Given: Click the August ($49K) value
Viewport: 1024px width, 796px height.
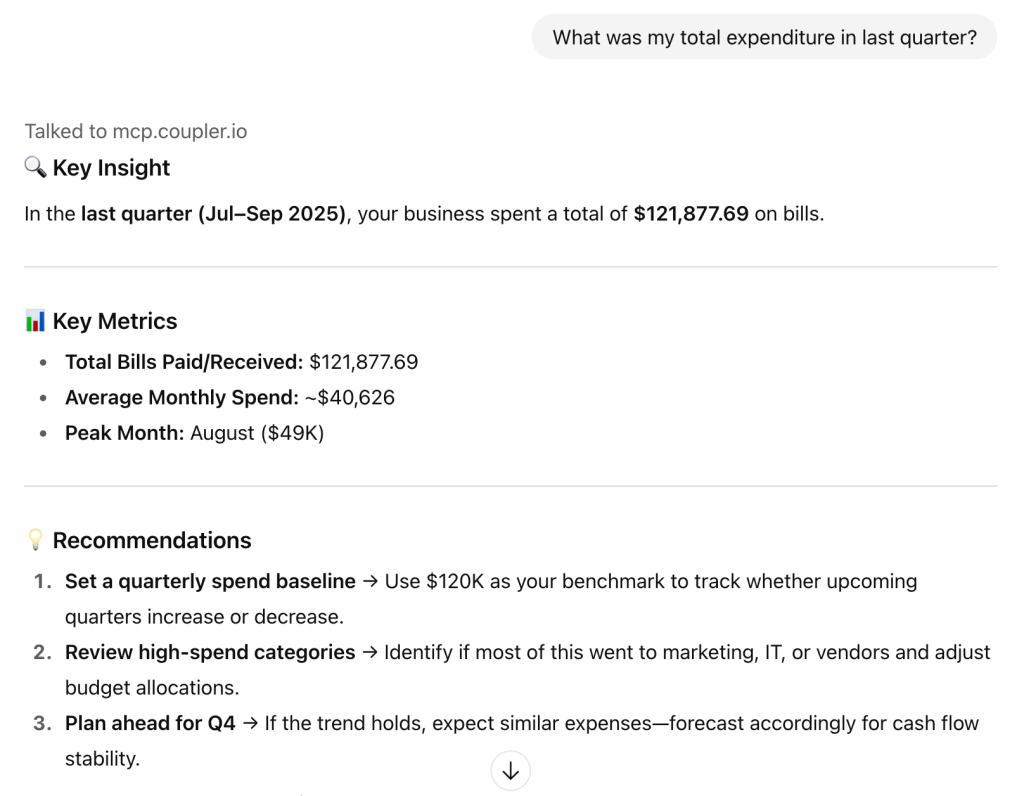Looking at the screenshot, I should pos(257,434).
